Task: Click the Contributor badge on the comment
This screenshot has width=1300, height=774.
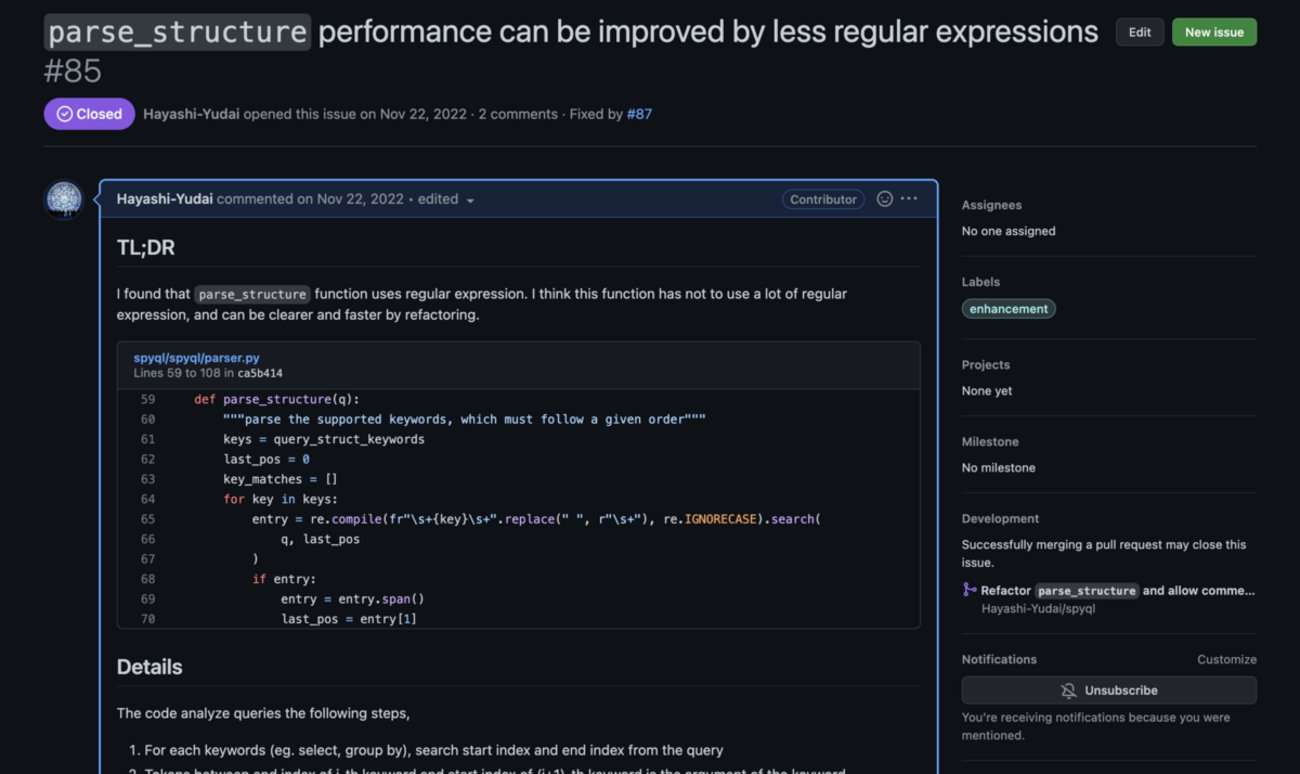Action: pos(823,199)
